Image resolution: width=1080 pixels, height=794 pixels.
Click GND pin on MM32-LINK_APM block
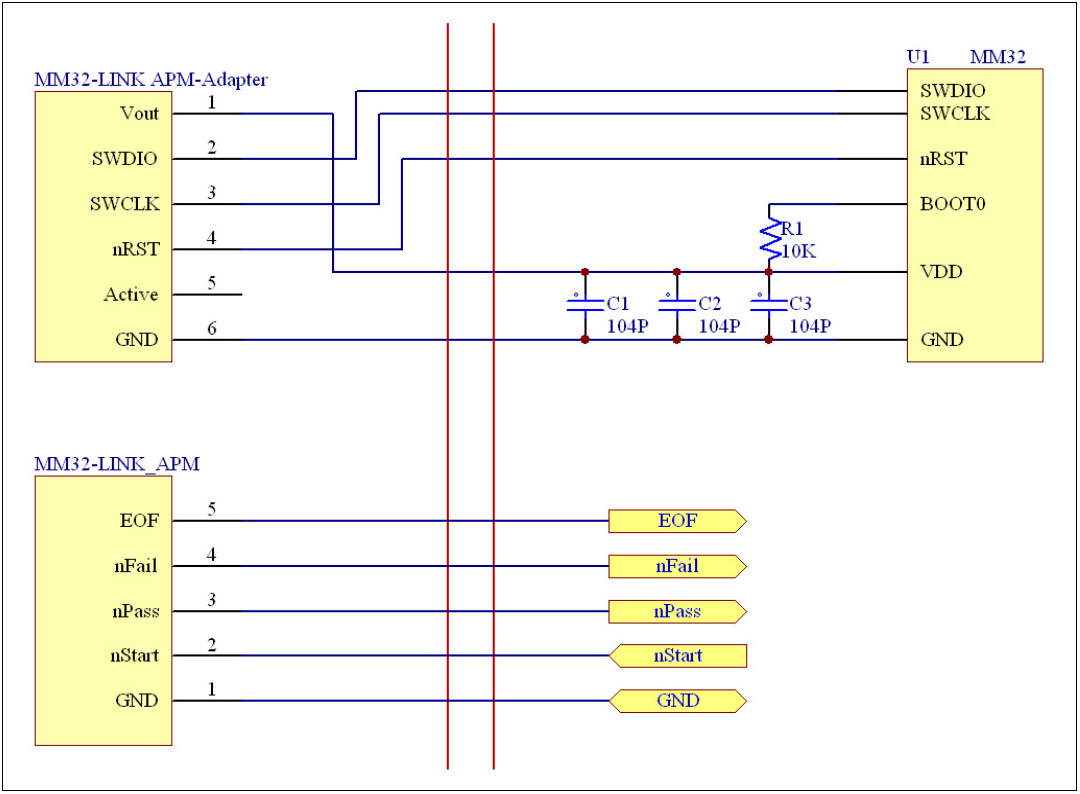click(x=136, y=701)
